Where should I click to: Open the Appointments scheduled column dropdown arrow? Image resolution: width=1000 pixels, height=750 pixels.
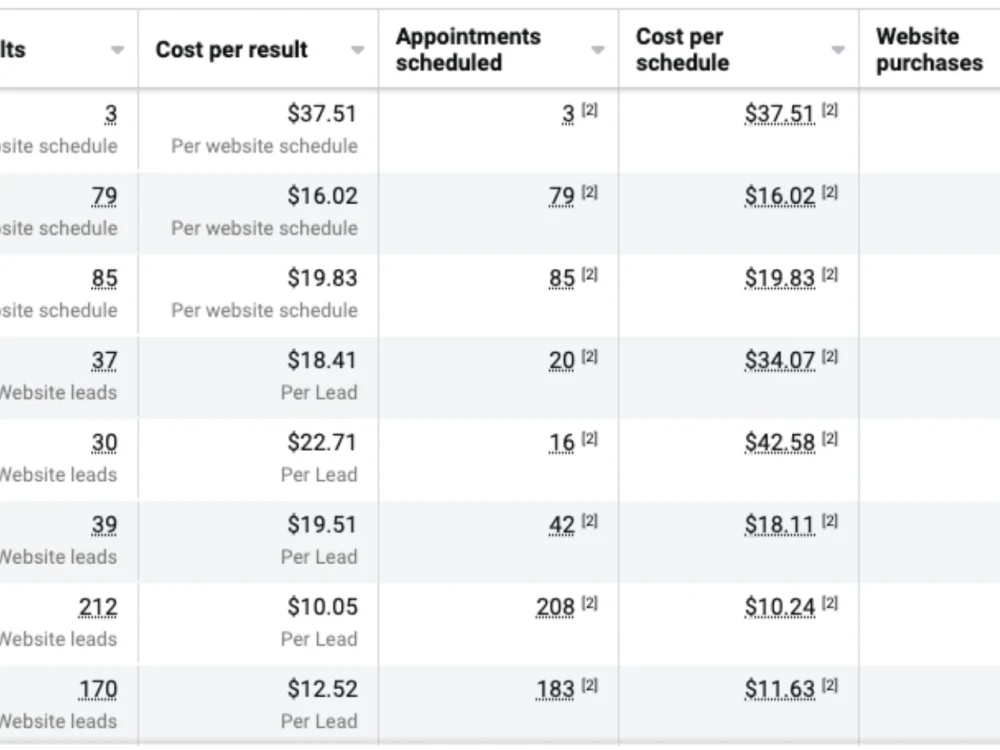pos(598,50)
